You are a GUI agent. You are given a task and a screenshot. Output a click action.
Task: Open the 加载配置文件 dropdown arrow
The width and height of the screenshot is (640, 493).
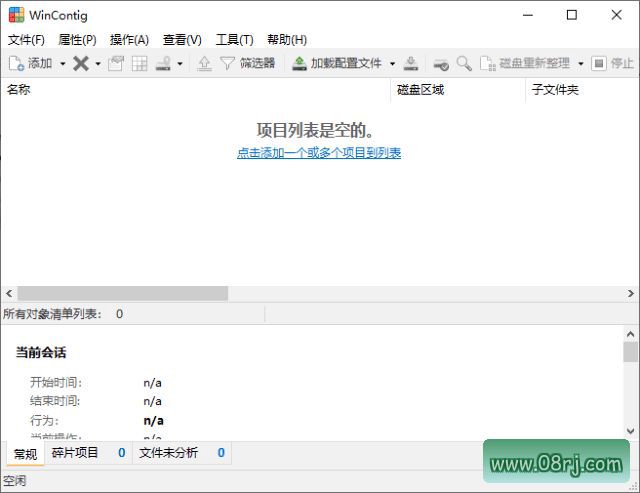(x=392, y=64)
